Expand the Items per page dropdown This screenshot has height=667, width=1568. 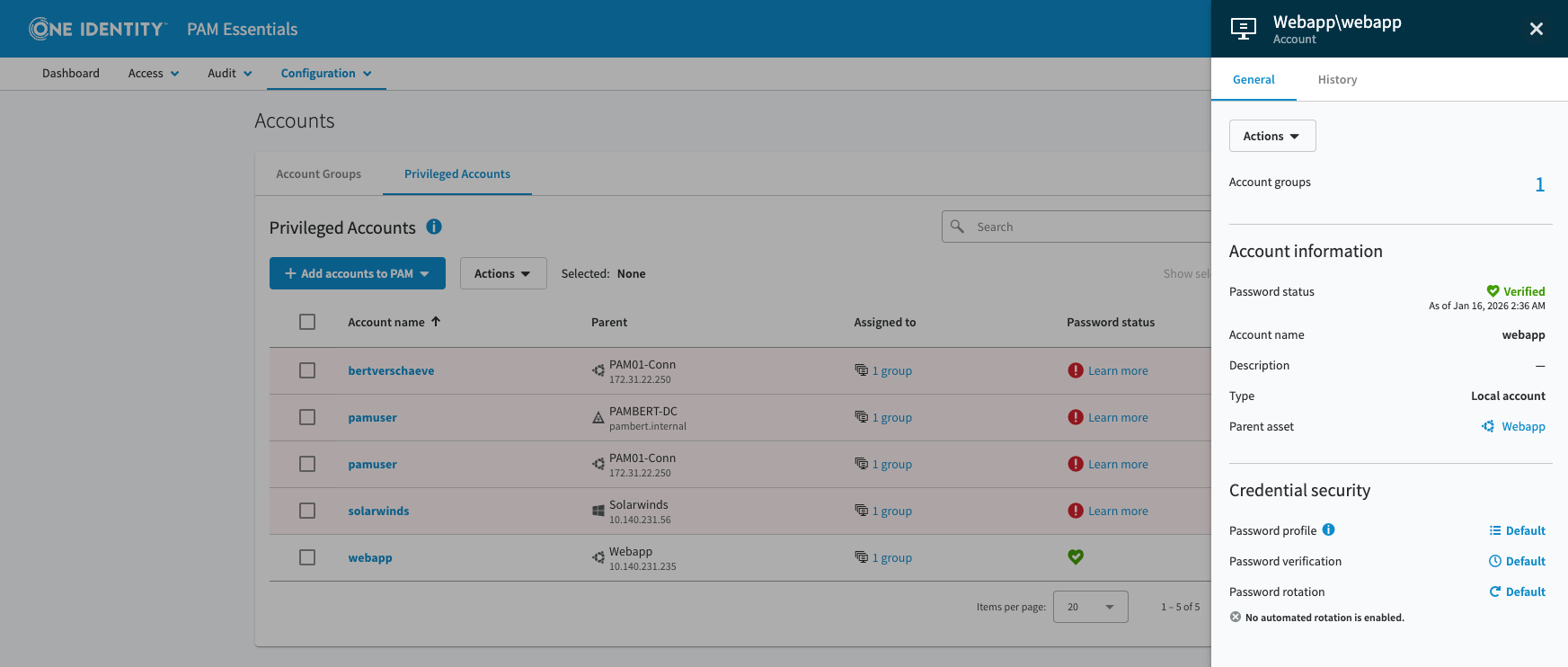(1090, 607)
